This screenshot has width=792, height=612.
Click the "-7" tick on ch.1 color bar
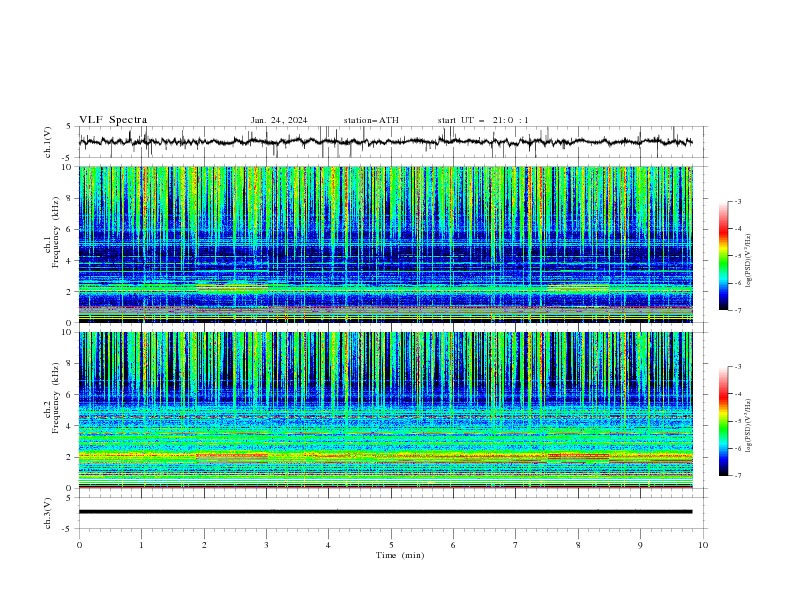click(x=737, y=310)
